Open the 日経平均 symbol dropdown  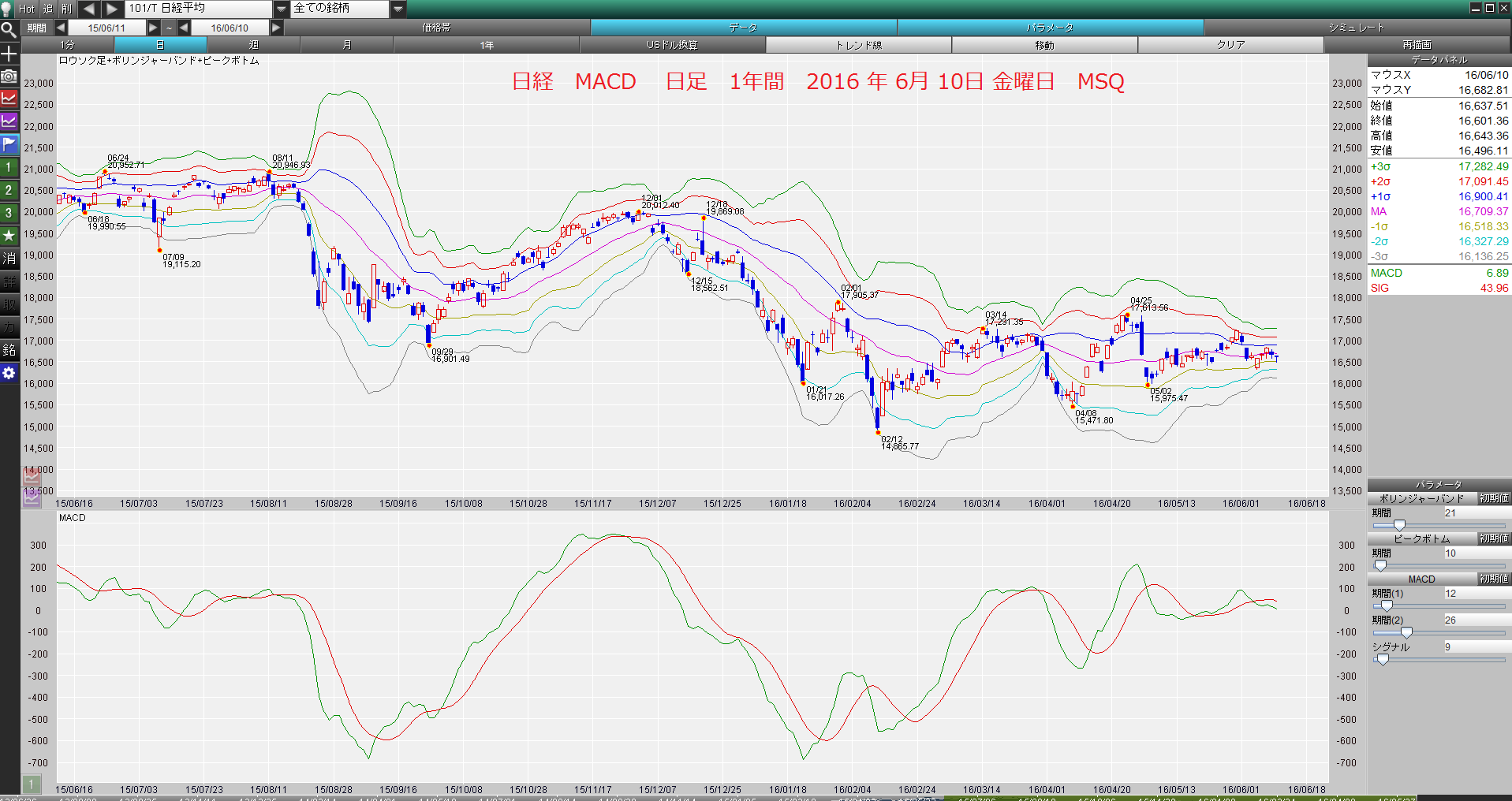click(281, 9)
